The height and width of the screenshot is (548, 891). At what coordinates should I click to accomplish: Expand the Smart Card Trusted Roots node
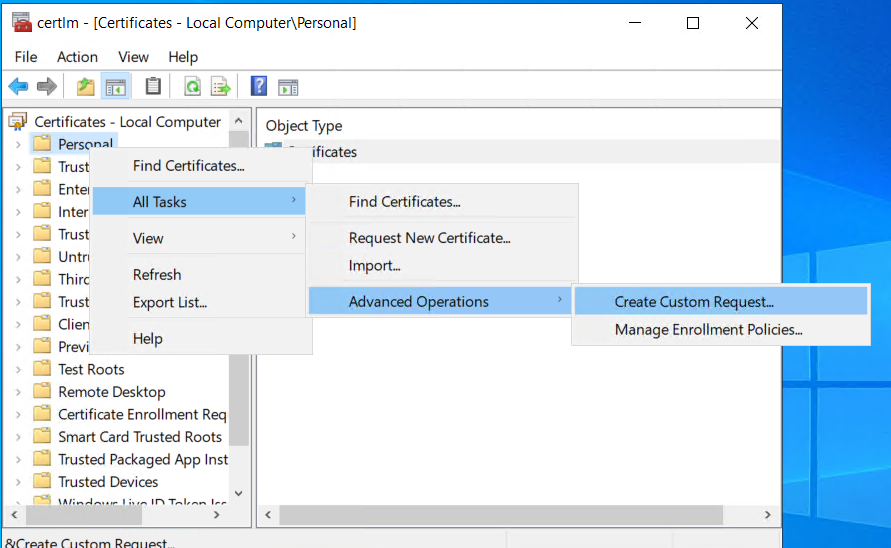click(18, 437)
